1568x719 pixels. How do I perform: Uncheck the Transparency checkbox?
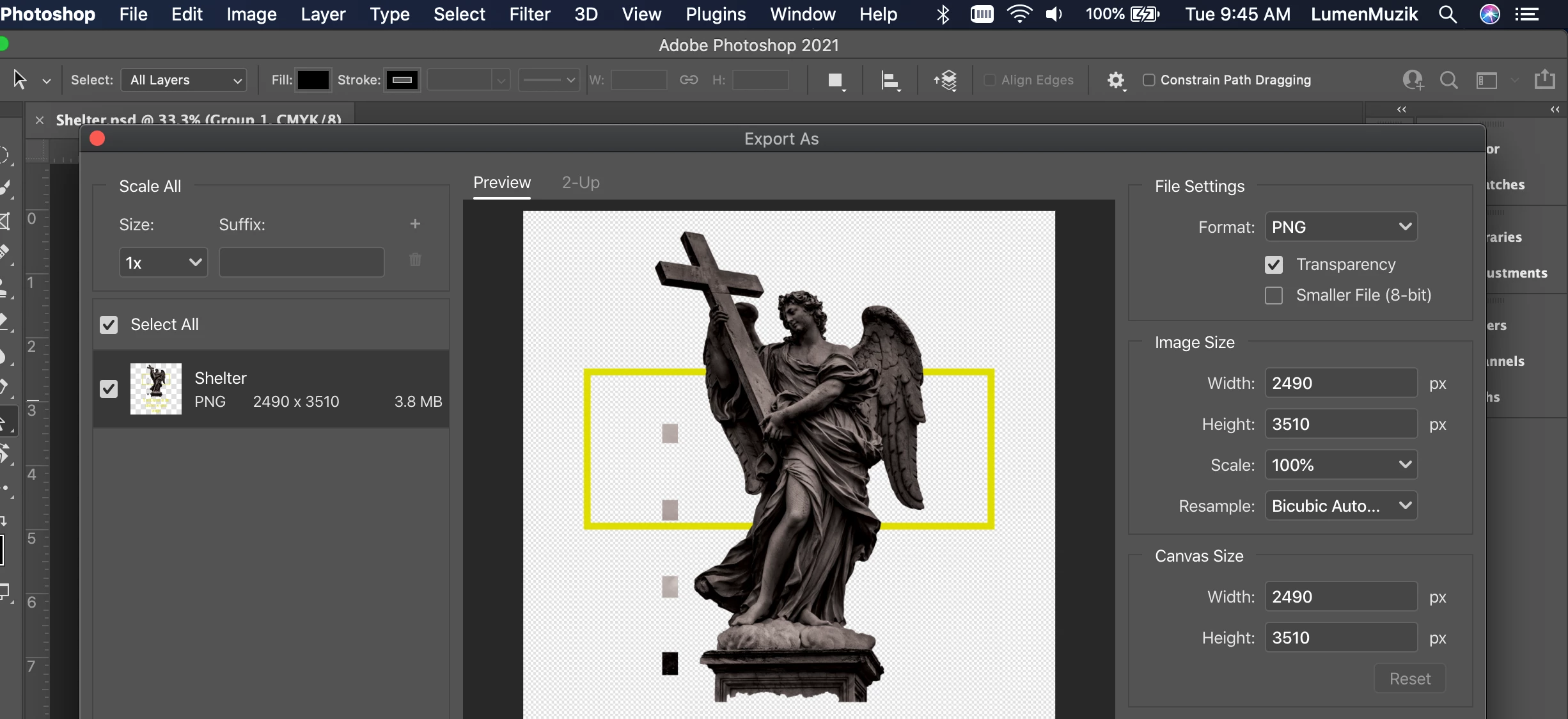pos(1273,264)
